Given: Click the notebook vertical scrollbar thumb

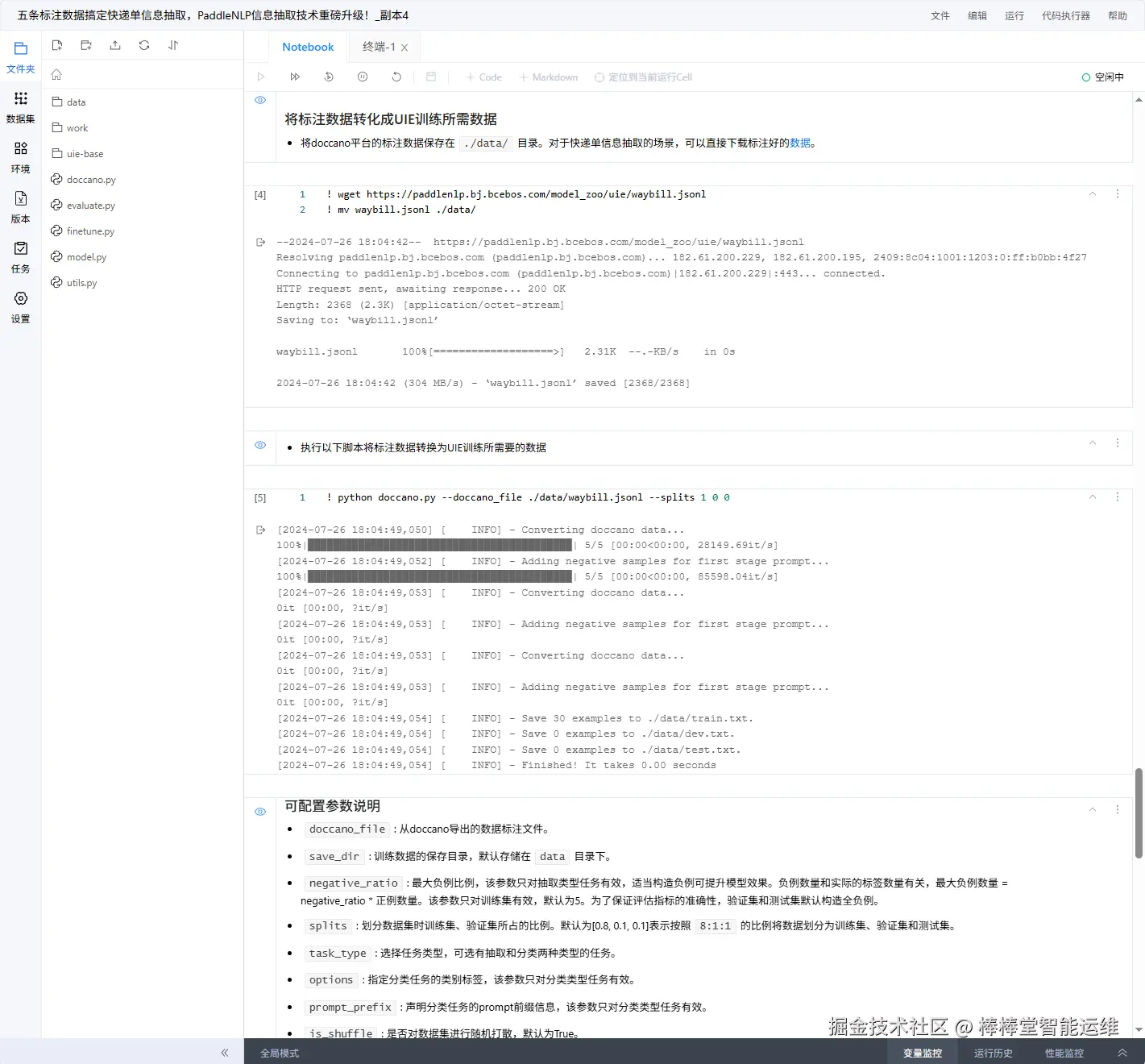Looking at the screenshot, I should pyautogui.click(x=1139, y=813).
